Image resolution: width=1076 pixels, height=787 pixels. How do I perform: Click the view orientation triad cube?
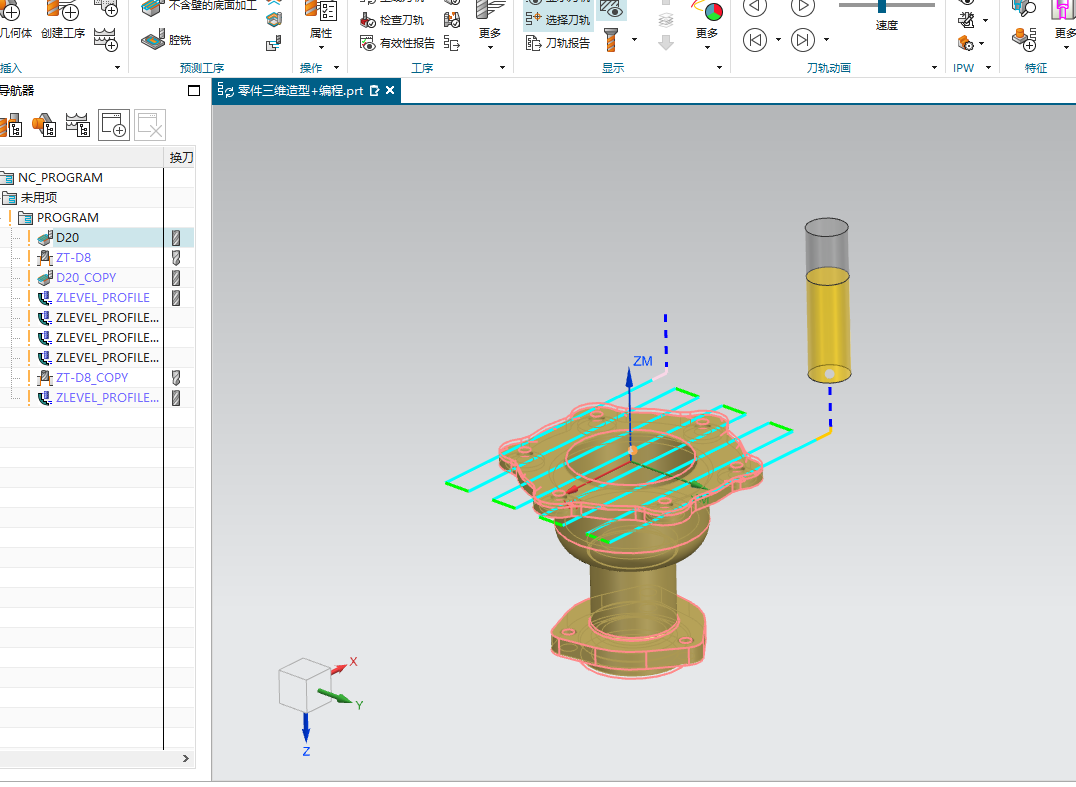(x=305, y=685)
